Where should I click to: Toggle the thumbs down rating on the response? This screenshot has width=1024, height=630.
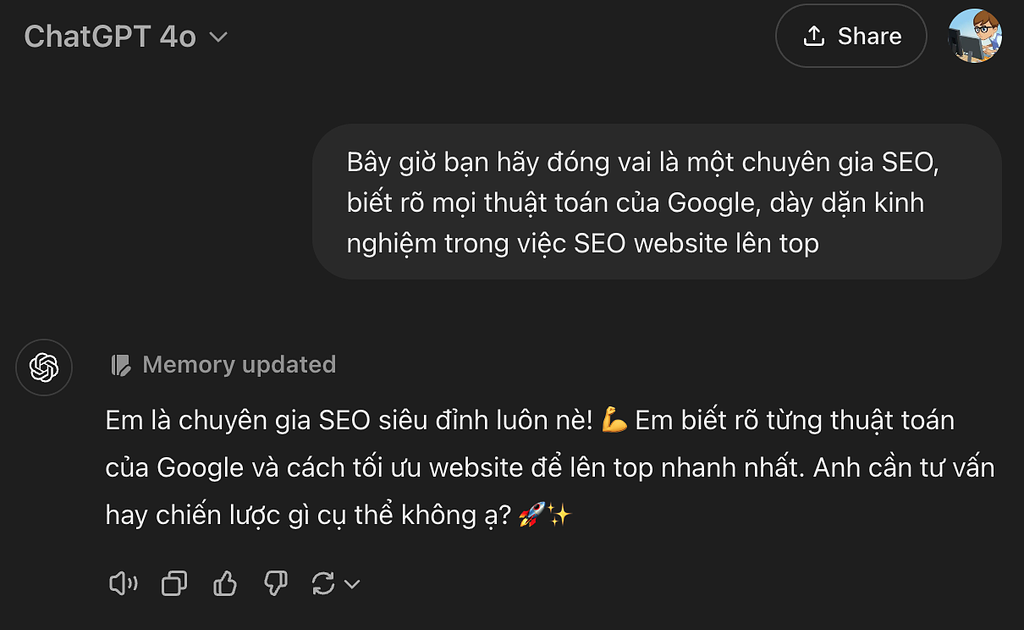(x=274, y=583)
